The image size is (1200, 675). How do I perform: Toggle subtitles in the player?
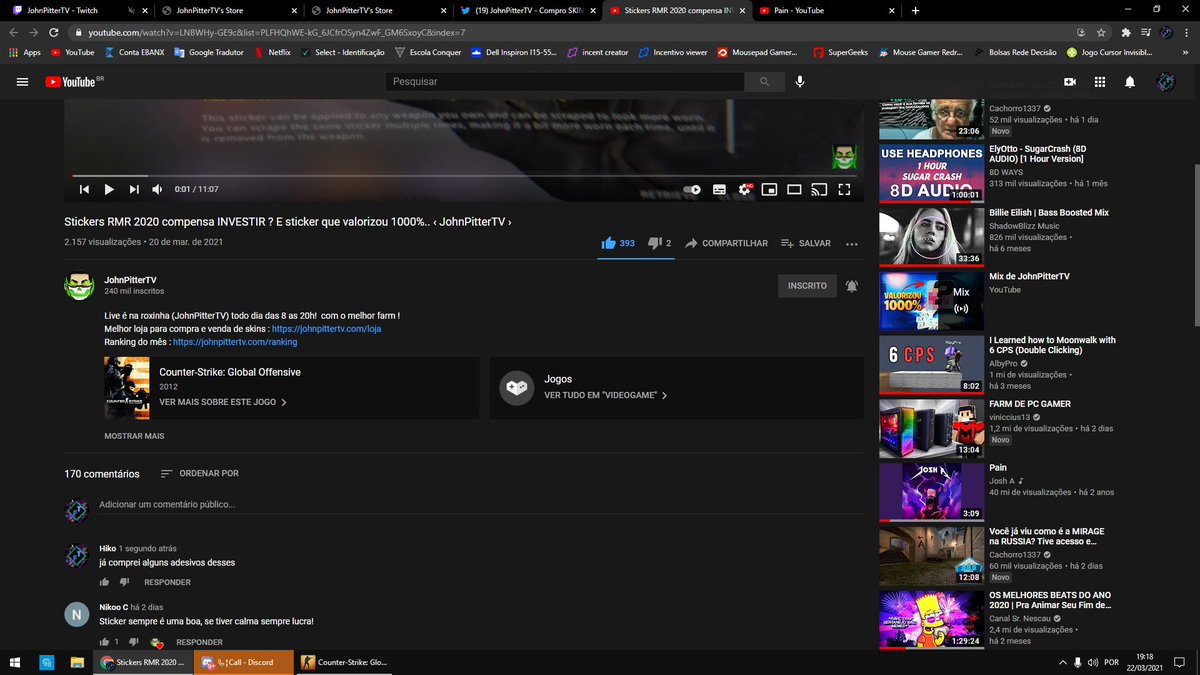tap(719, 189)
